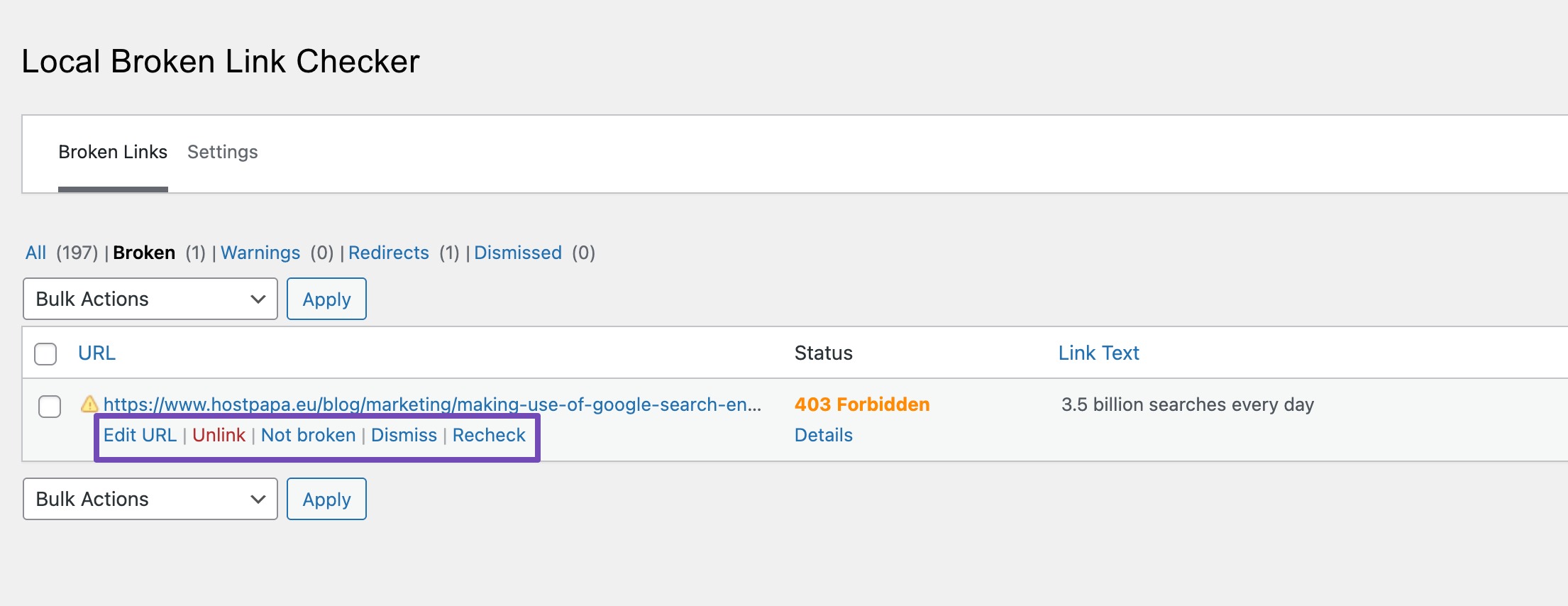Unlink the hostpapa broken link
Viewport: 1568px width, 606px height.
(219, 435)
